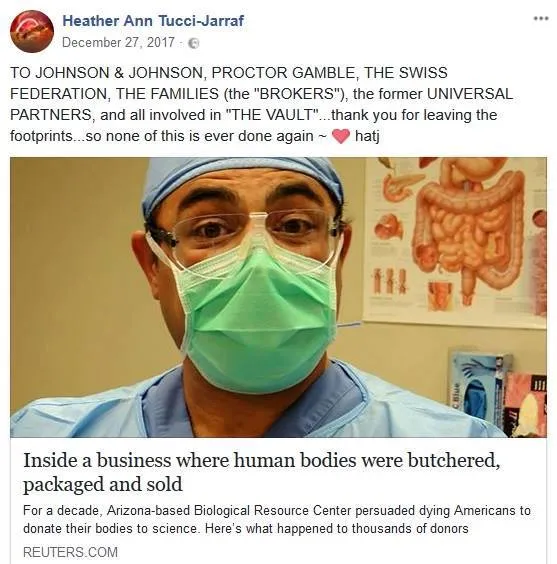The width and height of the screenshot is (557, 564).
Task: Open the article preview photo of masked surgeon
Action: [x=278, y=297]
